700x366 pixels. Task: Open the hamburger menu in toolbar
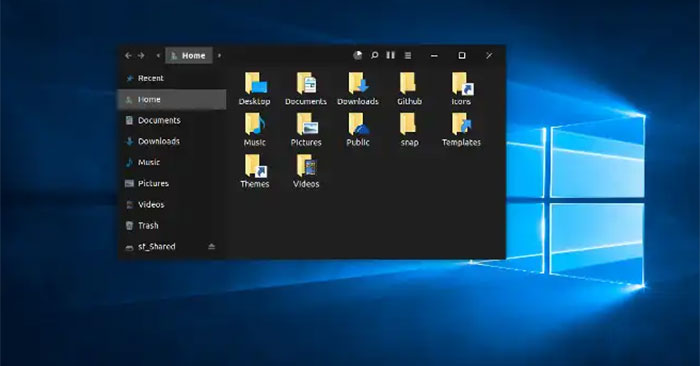(x=408, y=55)
